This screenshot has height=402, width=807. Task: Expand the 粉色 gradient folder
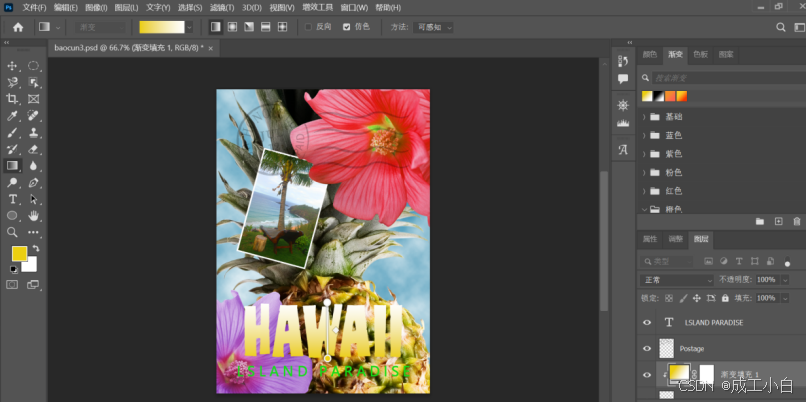644,172
